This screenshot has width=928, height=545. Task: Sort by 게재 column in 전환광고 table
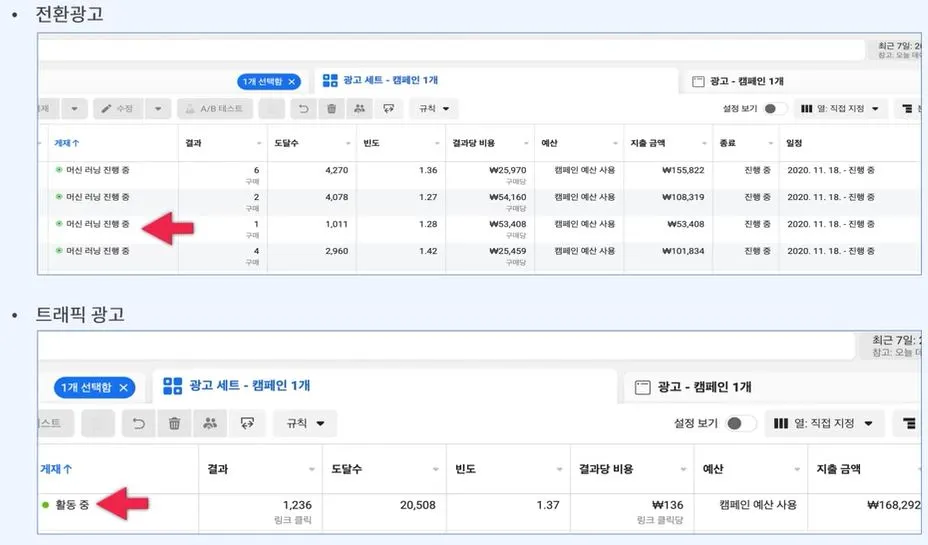(x=66, y=143)
